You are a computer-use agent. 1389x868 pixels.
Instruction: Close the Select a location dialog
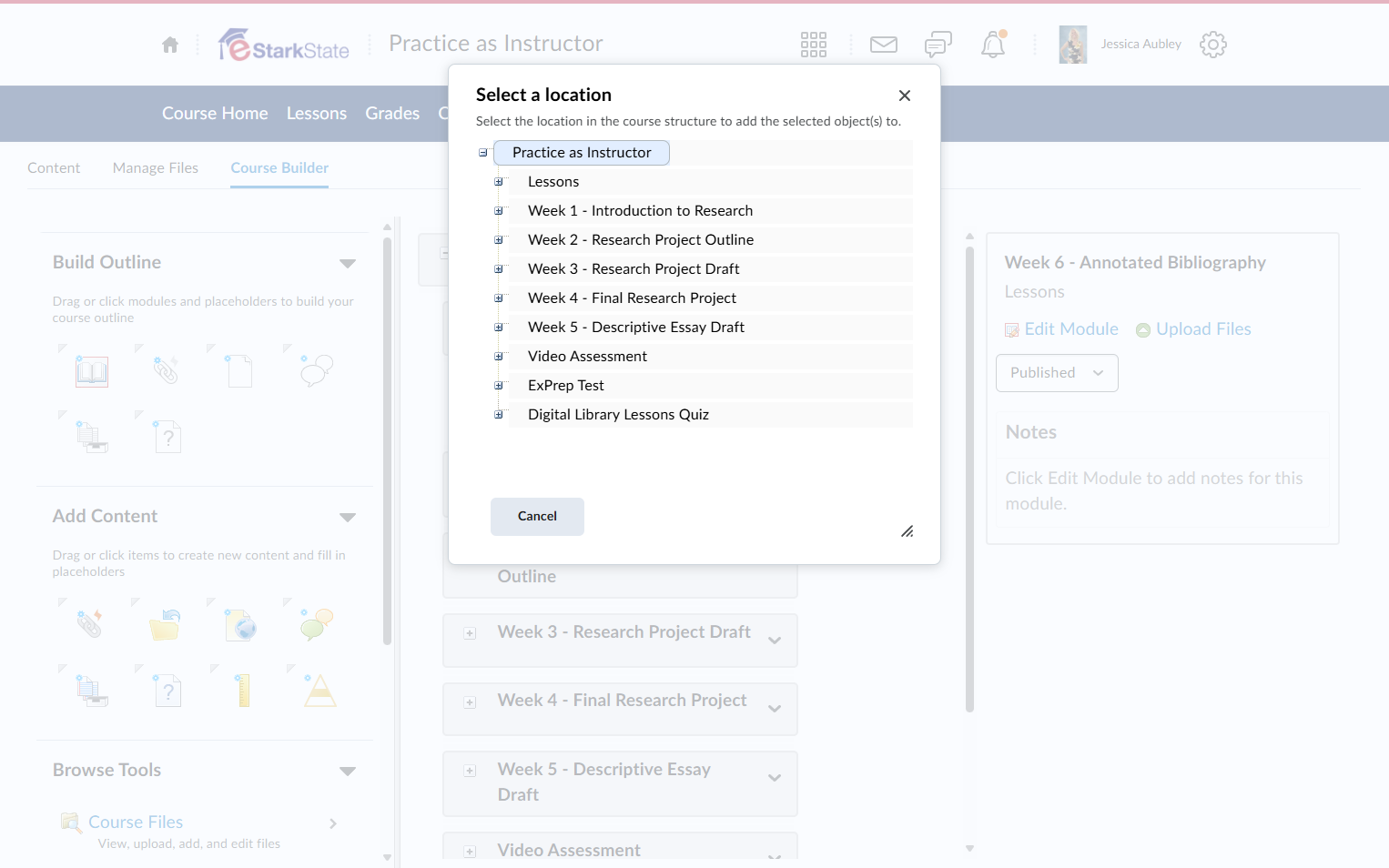(905, 96)
